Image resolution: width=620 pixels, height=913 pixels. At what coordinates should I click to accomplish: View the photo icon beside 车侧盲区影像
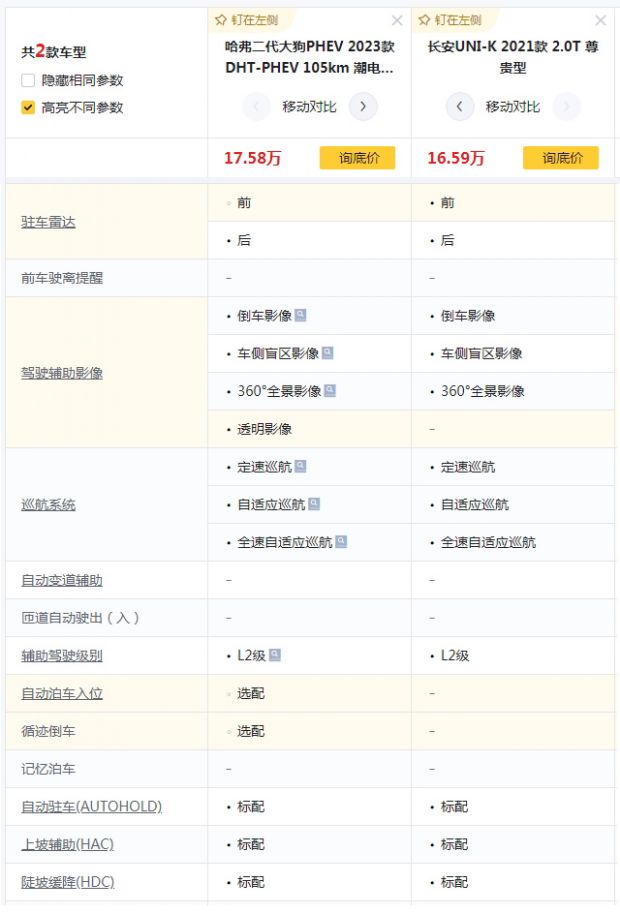click(x=328, y=353)
